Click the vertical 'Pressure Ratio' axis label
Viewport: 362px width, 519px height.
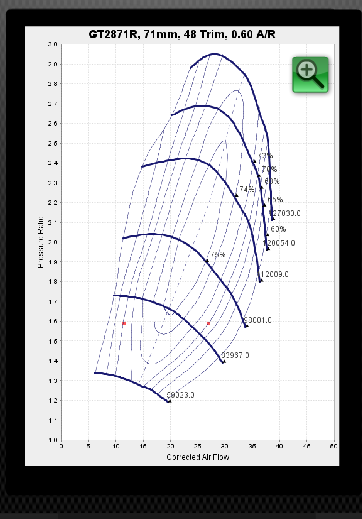pos(40,242)
